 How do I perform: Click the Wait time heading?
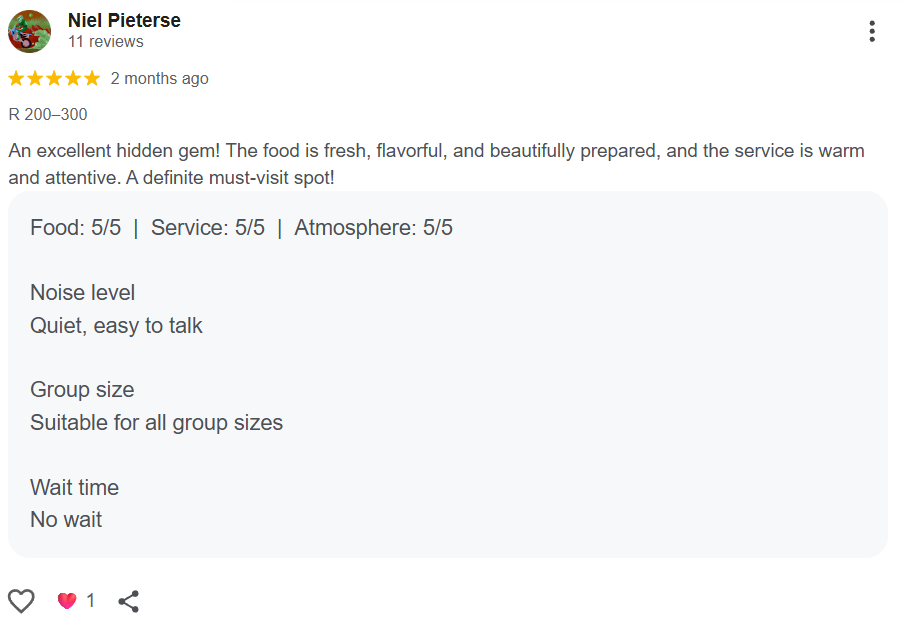(x=74, y=487)
